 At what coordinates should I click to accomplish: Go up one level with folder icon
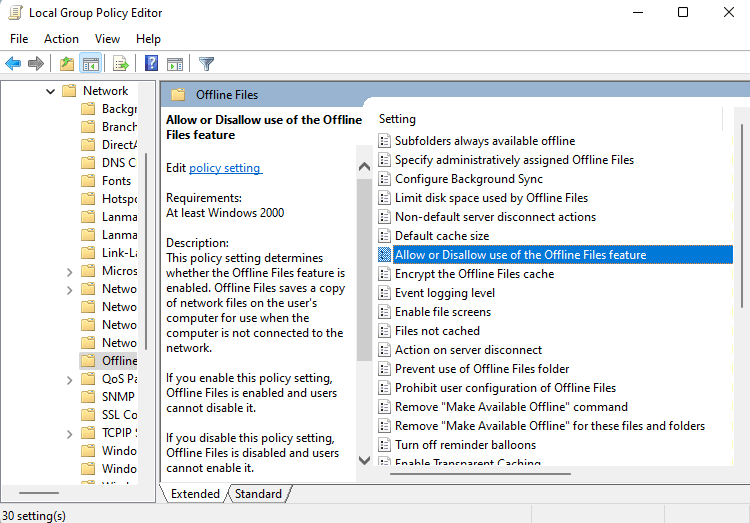[66, 64]
